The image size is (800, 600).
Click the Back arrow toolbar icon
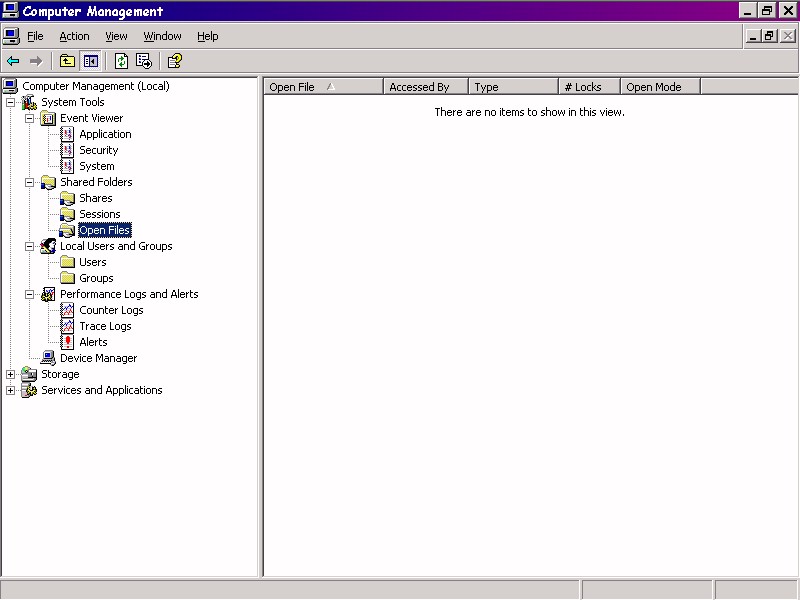13,61
